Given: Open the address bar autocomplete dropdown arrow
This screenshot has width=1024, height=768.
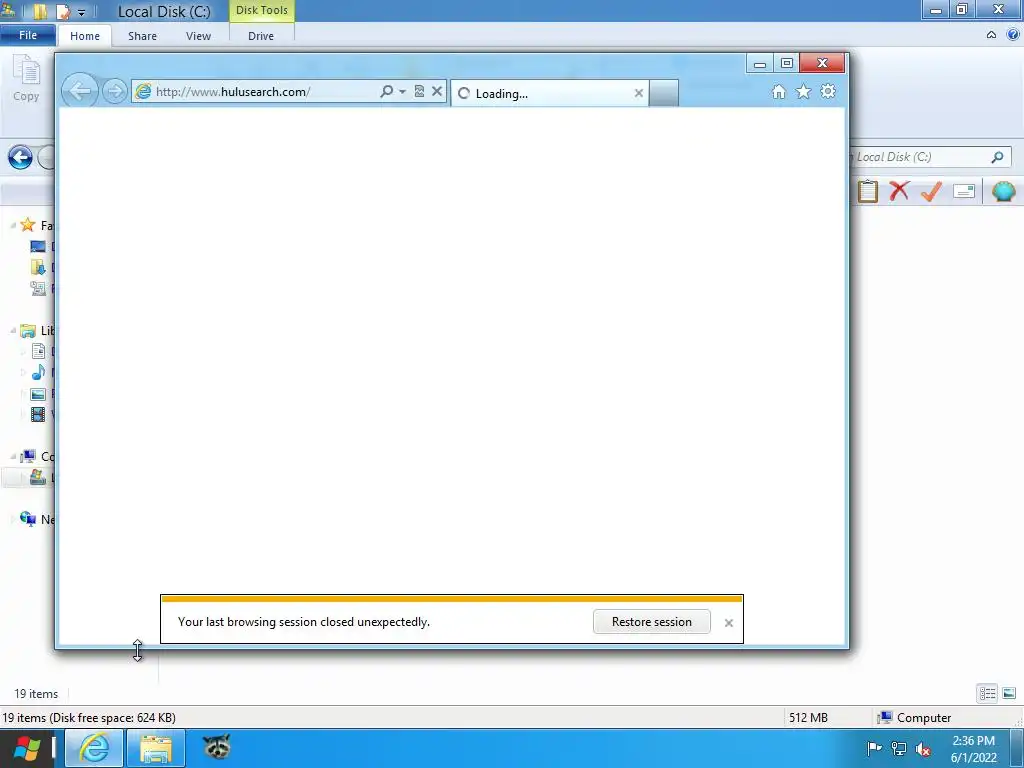Looking at the screenshot, I should coord(402,91).
